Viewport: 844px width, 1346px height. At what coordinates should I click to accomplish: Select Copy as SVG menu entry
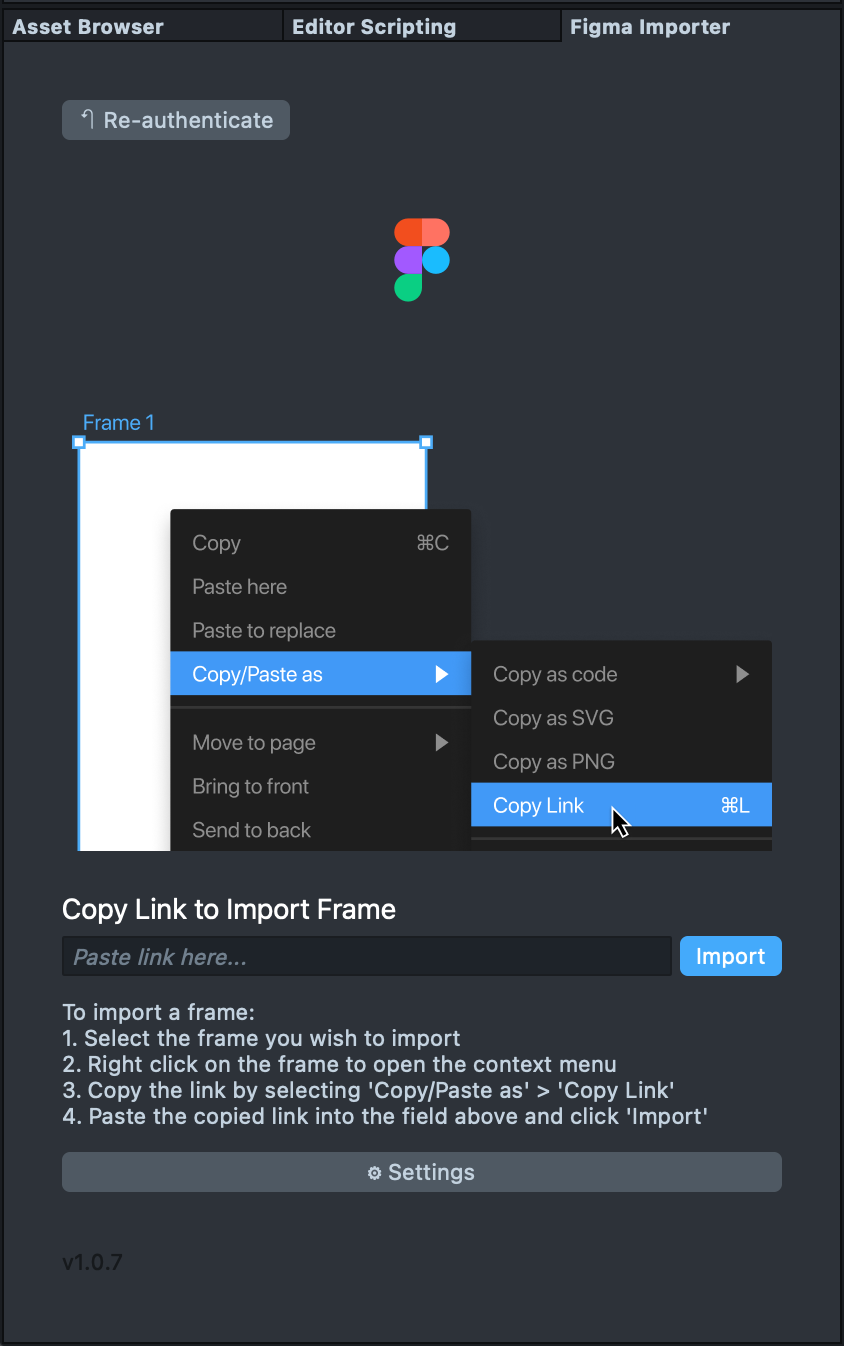[x=553, y=718]
